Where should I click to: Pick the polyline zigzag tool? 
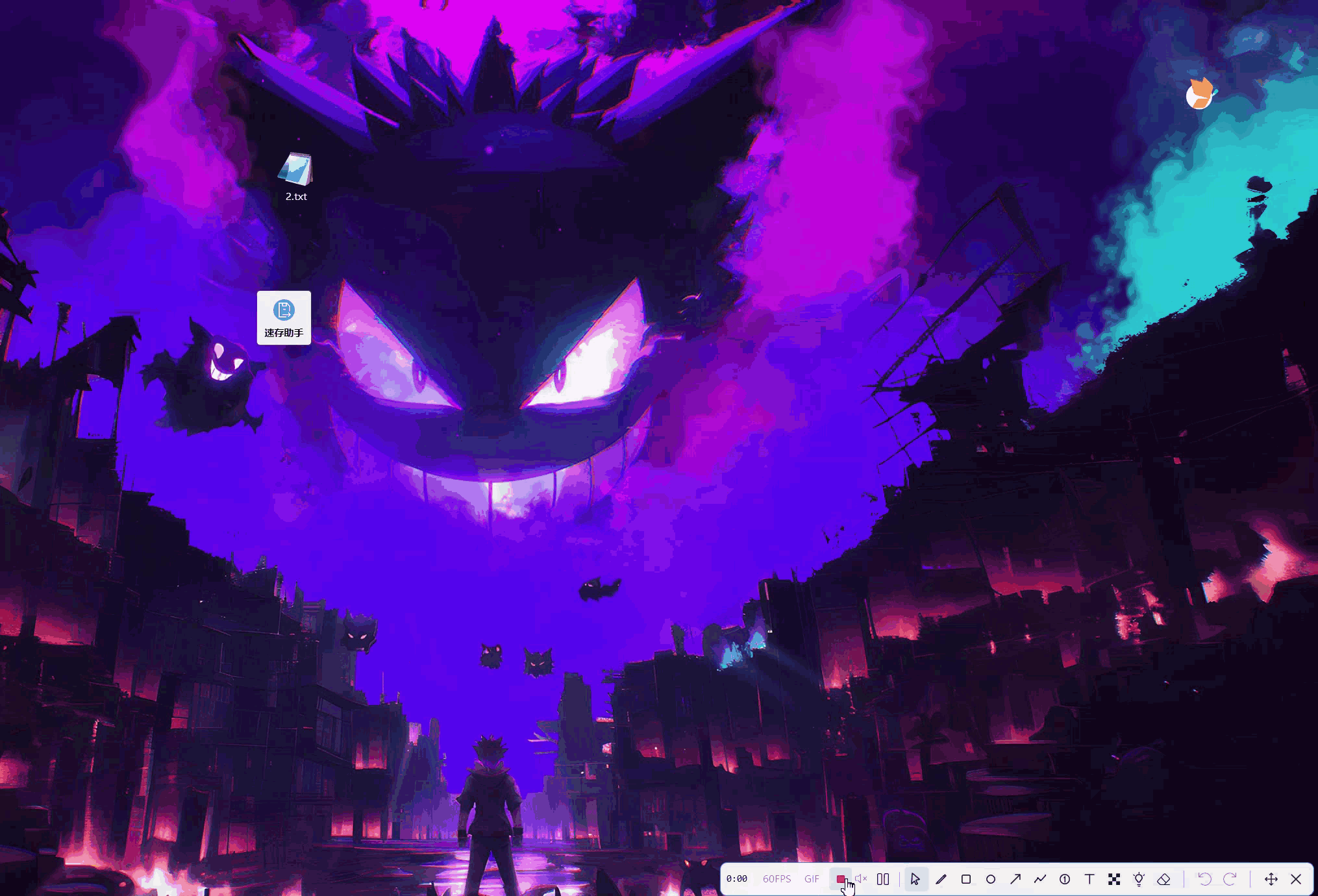click(1040, 879)
